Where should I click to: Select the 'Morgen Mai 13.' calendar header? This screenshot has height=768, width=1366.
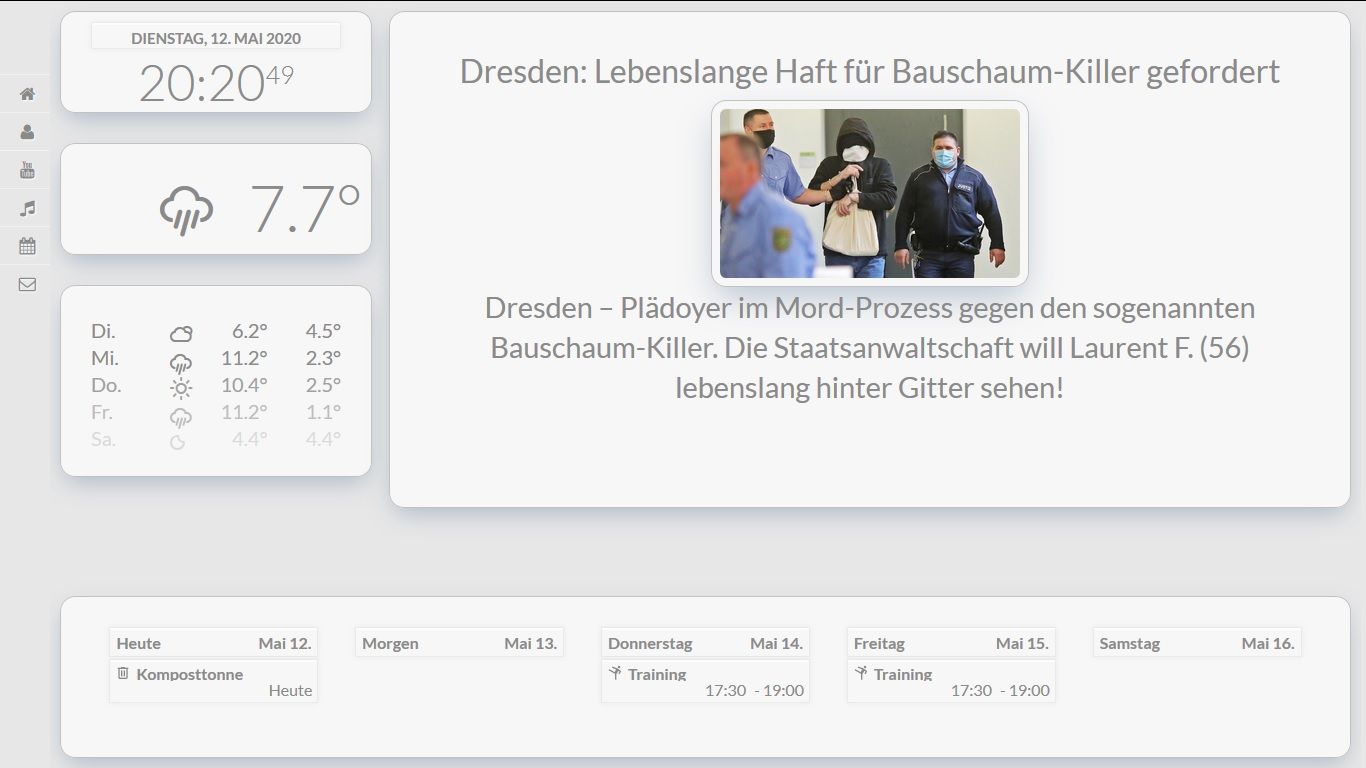pyautogui.click(x=460, y=643)
